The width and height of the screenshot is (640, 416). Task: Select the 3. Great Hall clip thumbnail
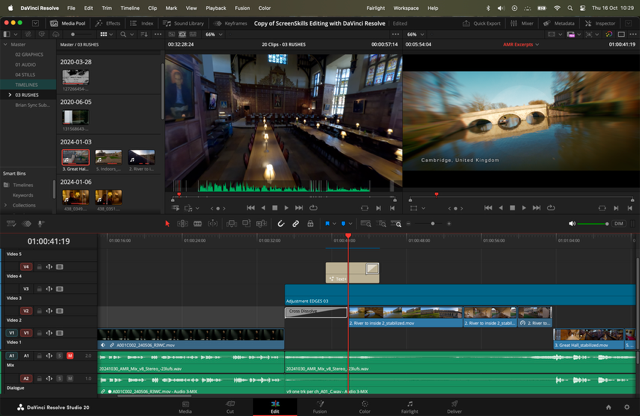(76, 157)
